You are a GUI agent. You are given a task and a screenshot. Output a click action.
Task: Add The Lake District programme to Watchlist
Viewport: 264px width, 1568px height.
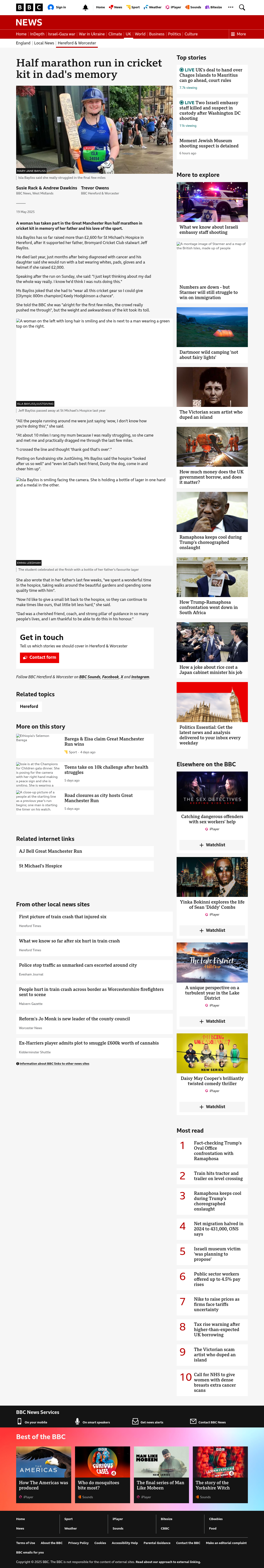click(212, 1021)
